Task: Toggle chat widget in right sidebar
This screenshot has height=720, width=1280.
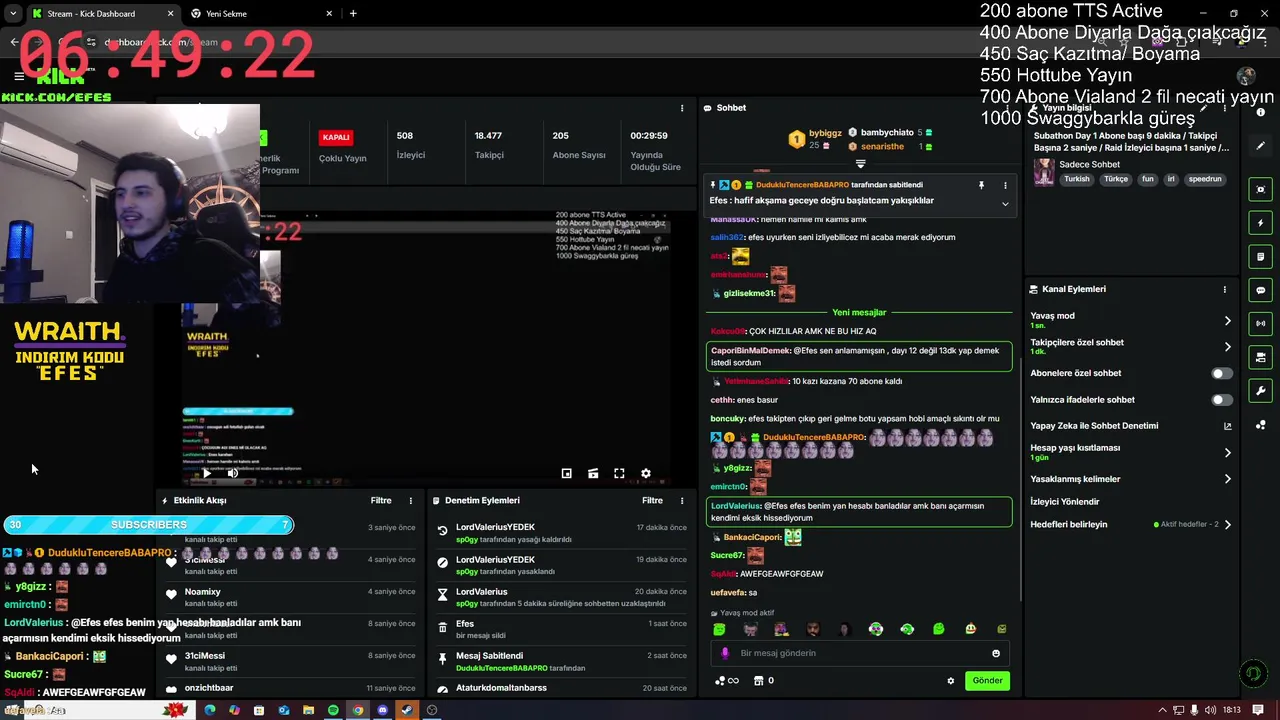Action: [x=1260, y=290]
